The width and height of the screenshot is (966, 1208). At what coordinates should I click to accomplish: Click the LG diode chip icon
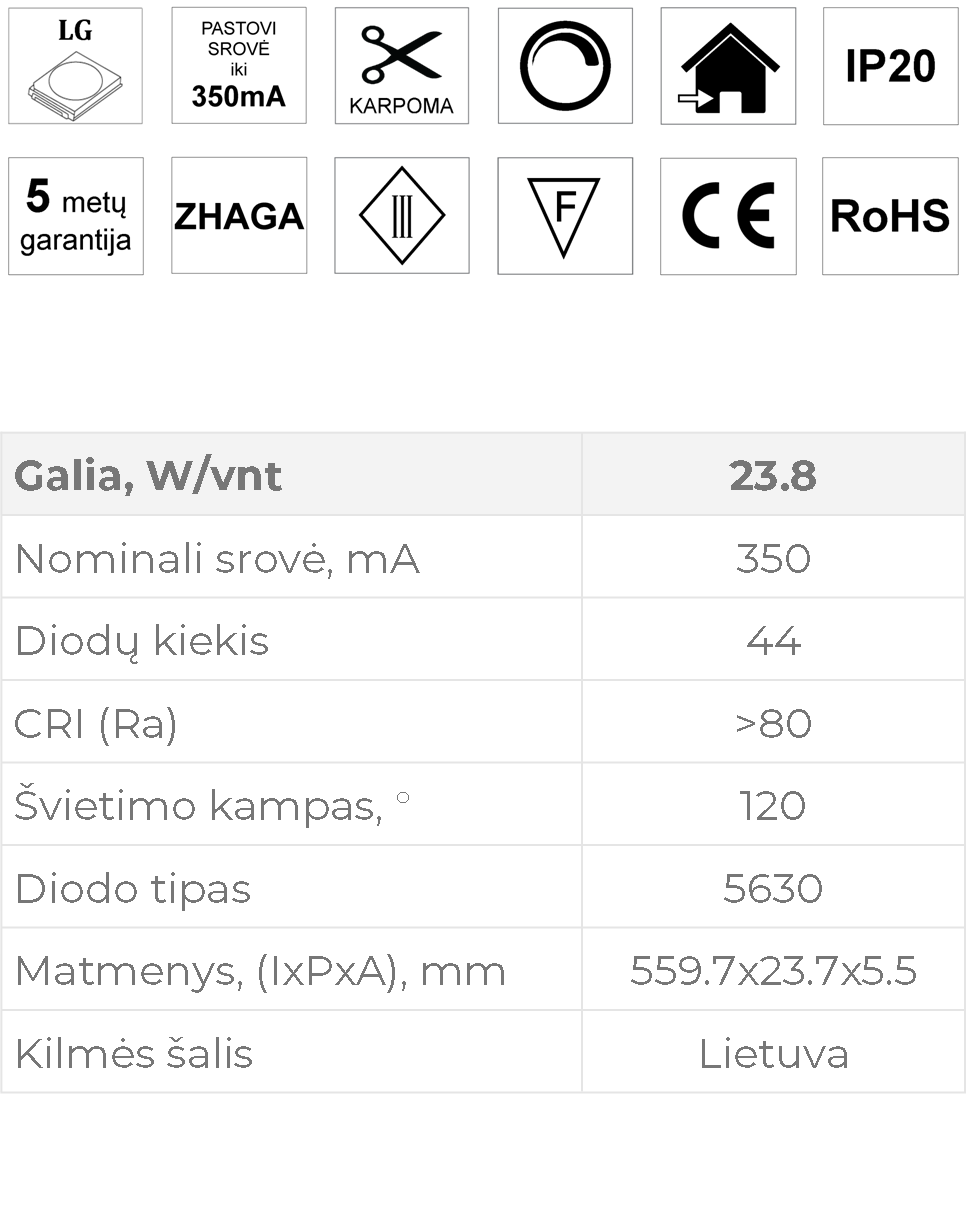(x=75, y=66)
